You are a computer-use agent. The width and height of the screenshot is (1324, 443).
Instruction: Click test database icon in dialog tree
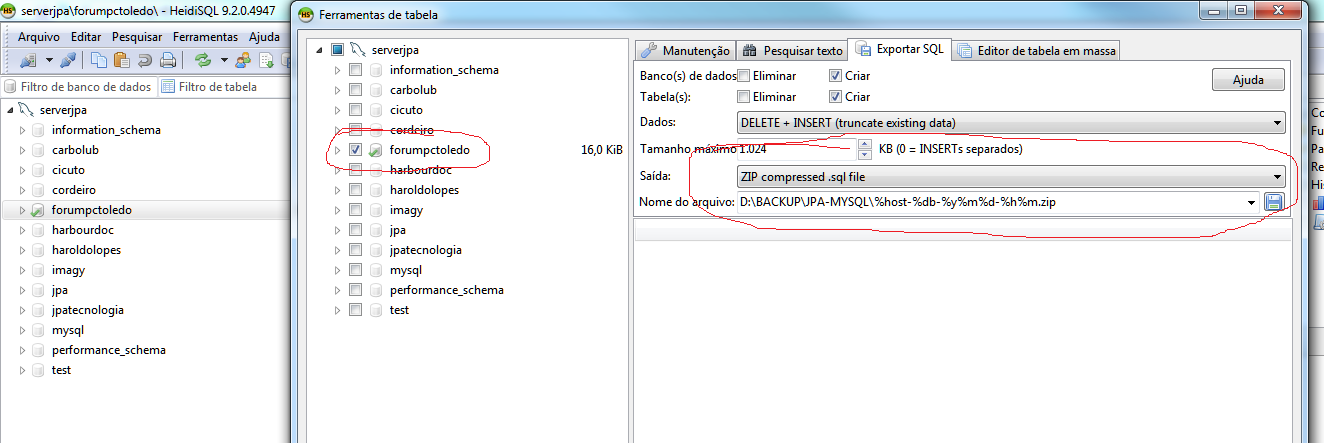(375, 310)
